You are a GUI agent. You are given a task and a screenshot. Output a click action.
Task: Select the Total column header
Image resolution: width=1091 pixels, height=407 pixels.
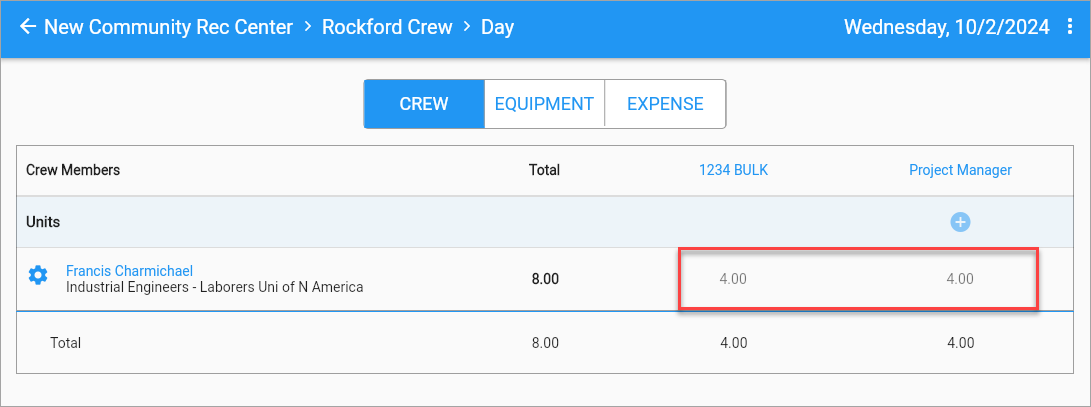point(544,170)
